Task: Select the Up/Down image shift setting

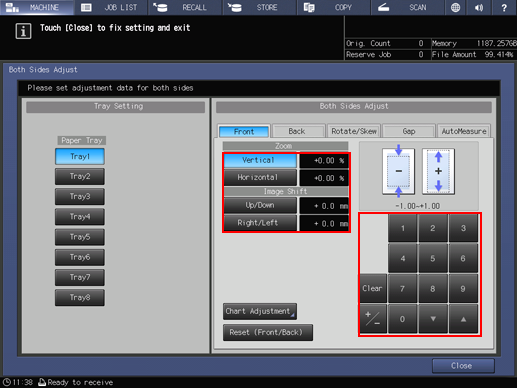Action: pyautogui.click(x=260, y=205)
